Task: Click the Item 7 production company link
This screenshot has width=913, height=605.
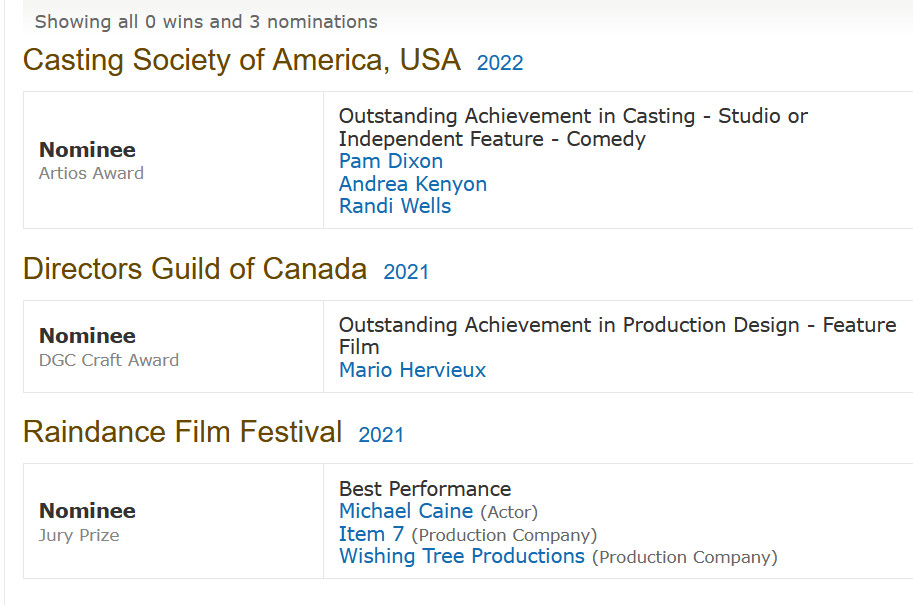Action: pos(371,534)
